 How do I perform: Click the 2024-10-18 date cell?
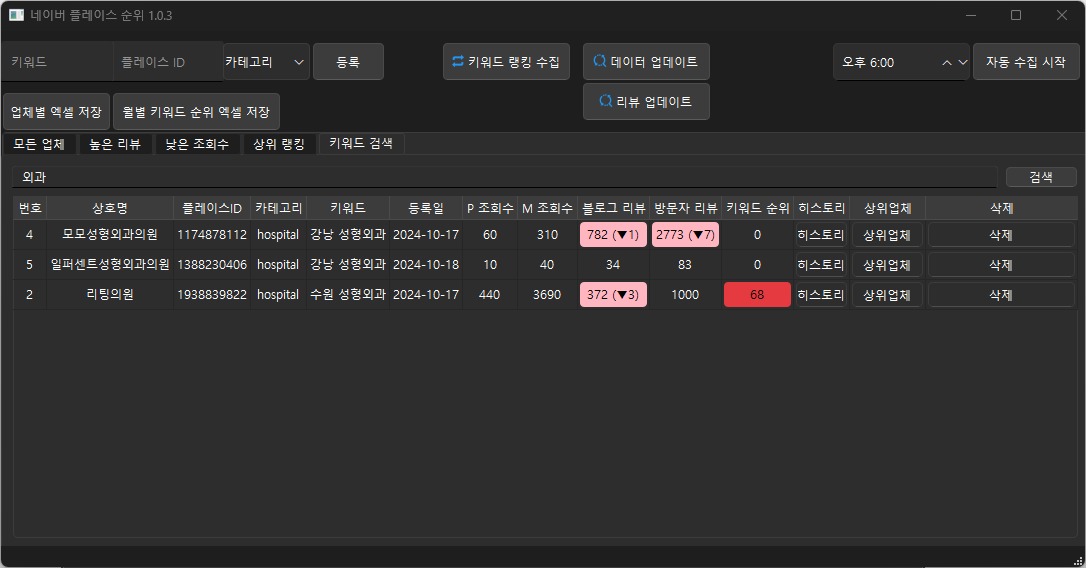tap(426, 265)
